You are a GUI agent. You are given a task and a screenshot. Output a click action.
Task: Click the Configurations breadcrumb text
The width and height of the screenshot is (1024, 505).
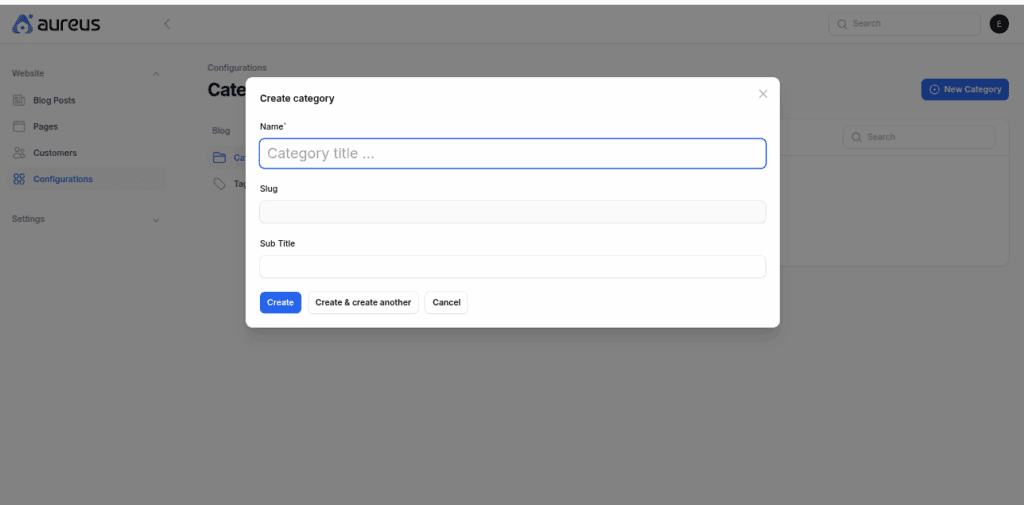tap(237, 68)
